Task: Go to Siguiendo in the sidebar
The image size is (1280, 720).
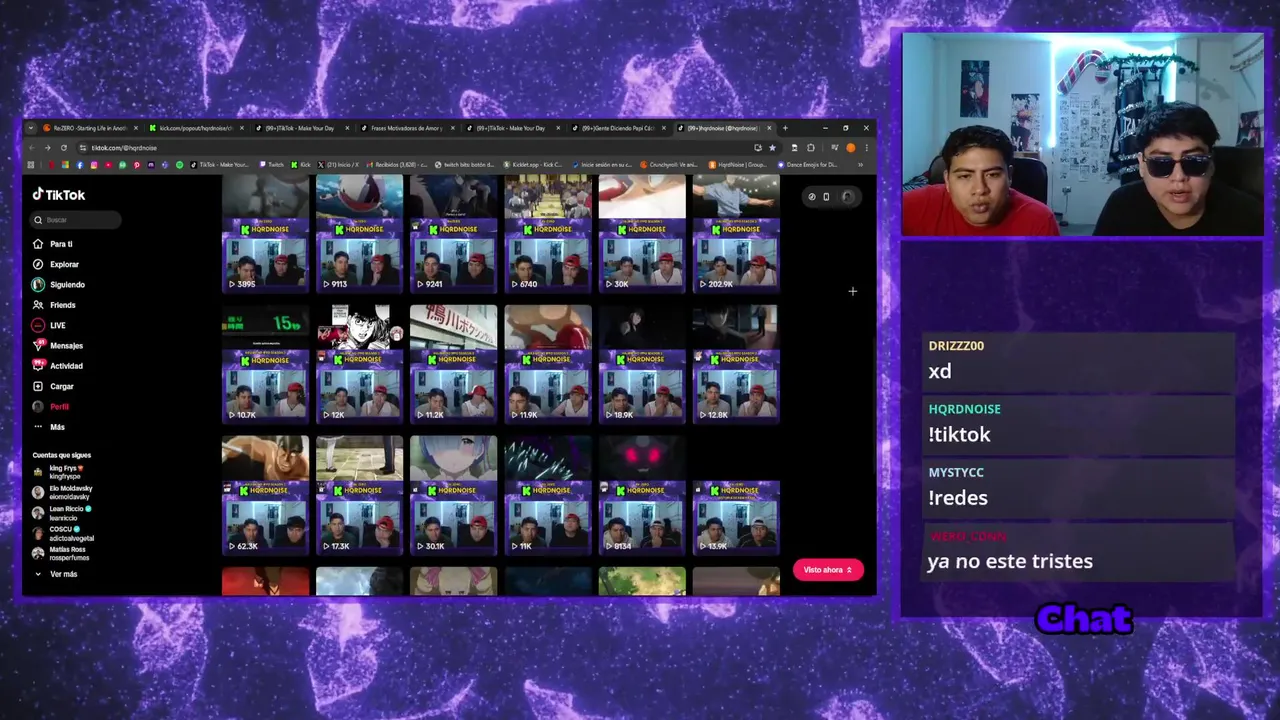Action: click(x=58, y=285)
